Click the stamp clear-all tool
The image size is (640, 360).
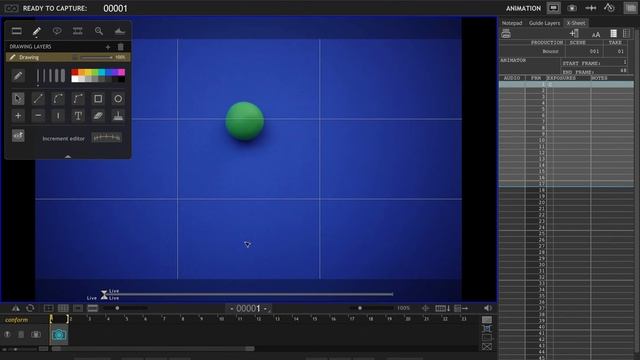(118, 116)
